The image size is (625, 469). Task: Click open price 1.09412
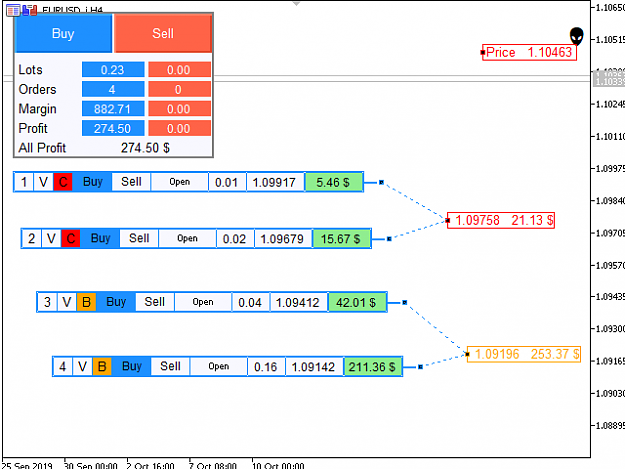[298, 302]
